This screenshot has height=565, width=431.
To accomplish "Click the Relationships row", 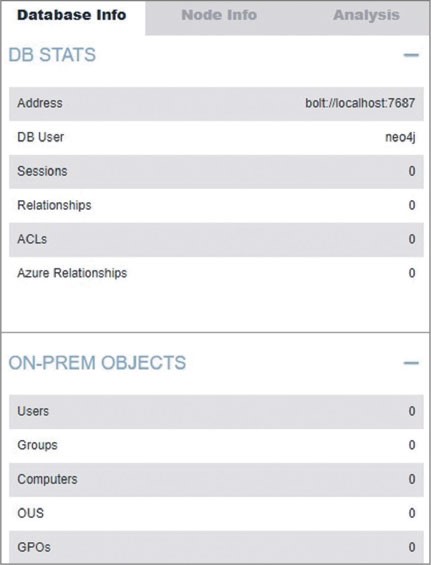I will 216,205.
